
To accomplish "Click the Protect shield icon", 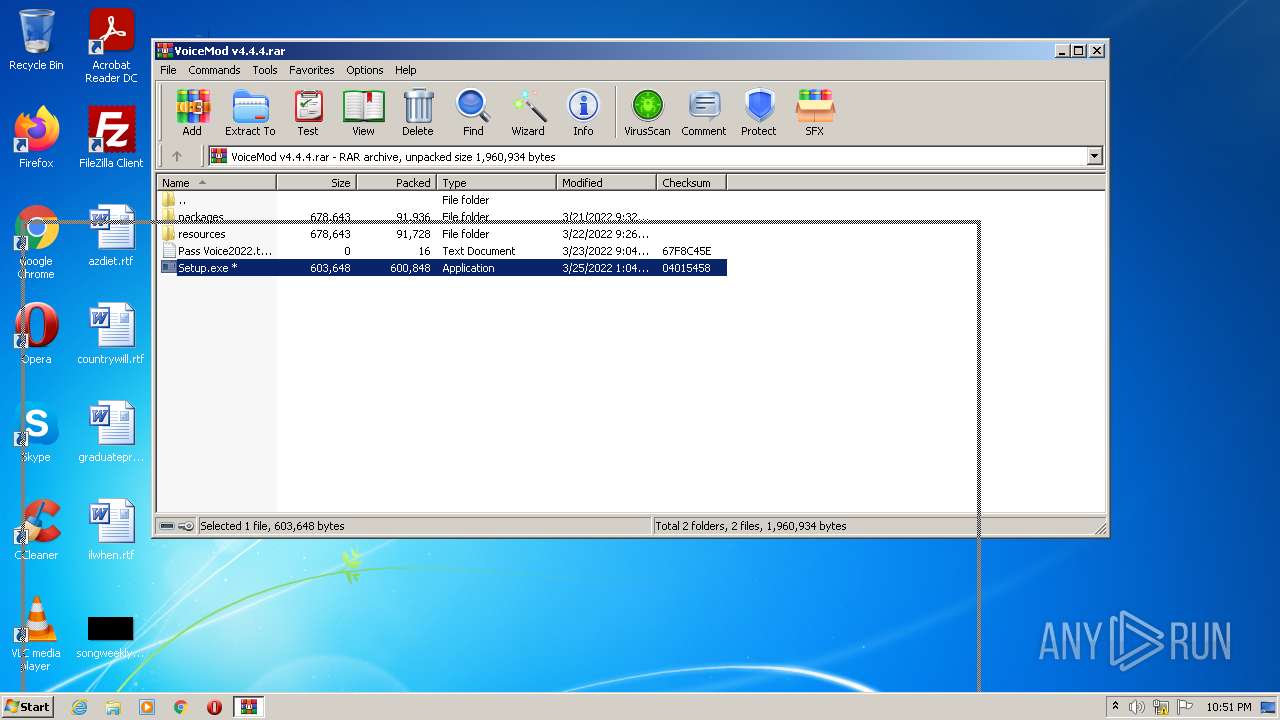I will (x=759, y=112).
